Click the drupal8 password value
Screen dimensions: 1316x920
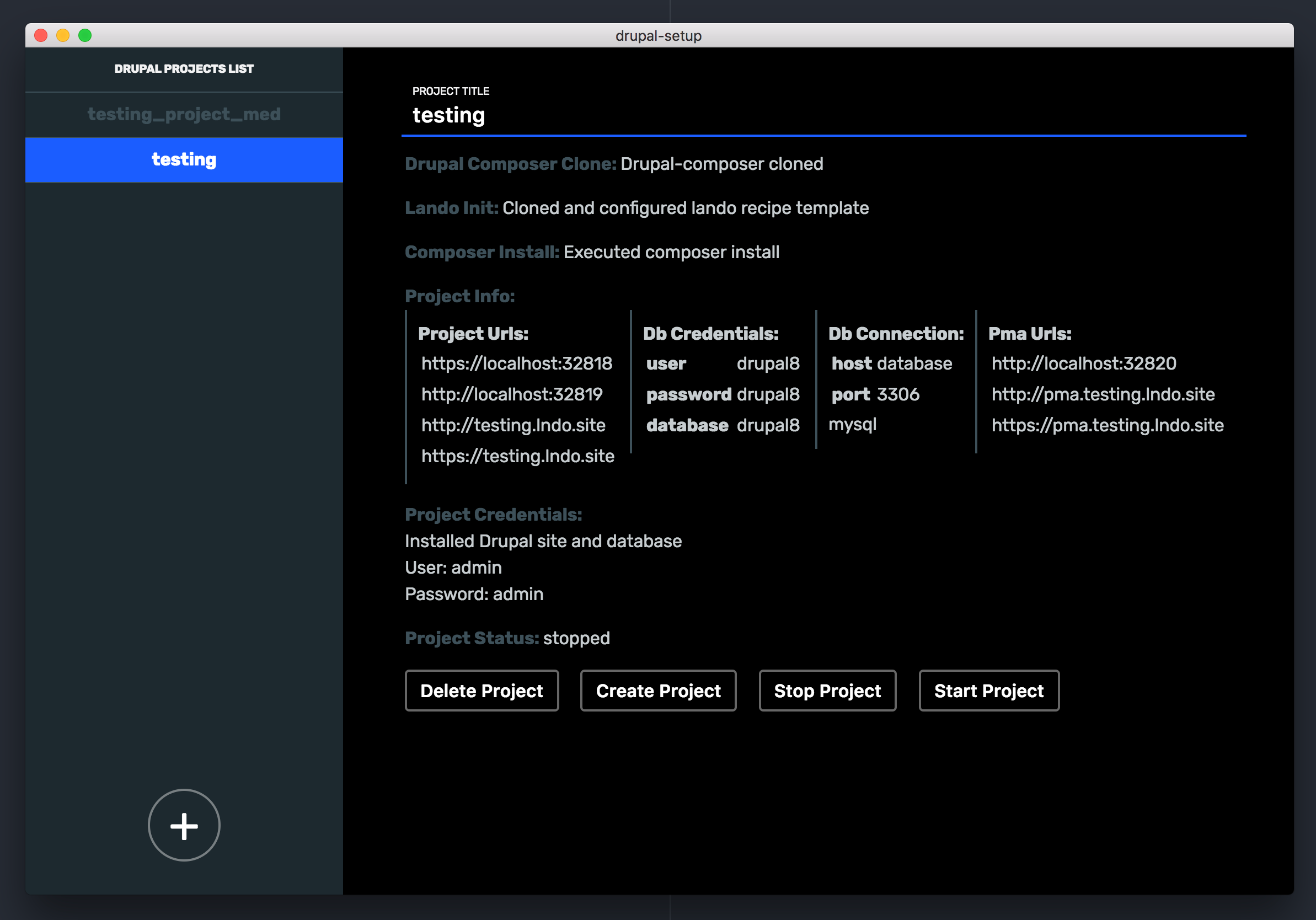(768, 394)
